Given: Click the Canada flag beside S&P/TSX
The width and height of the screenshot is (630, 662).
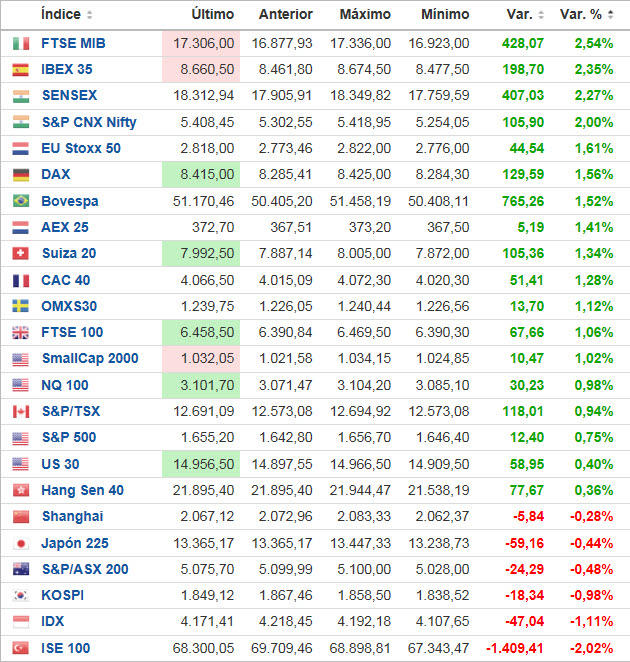Looking at the screenshot, I should coord(20,411).
